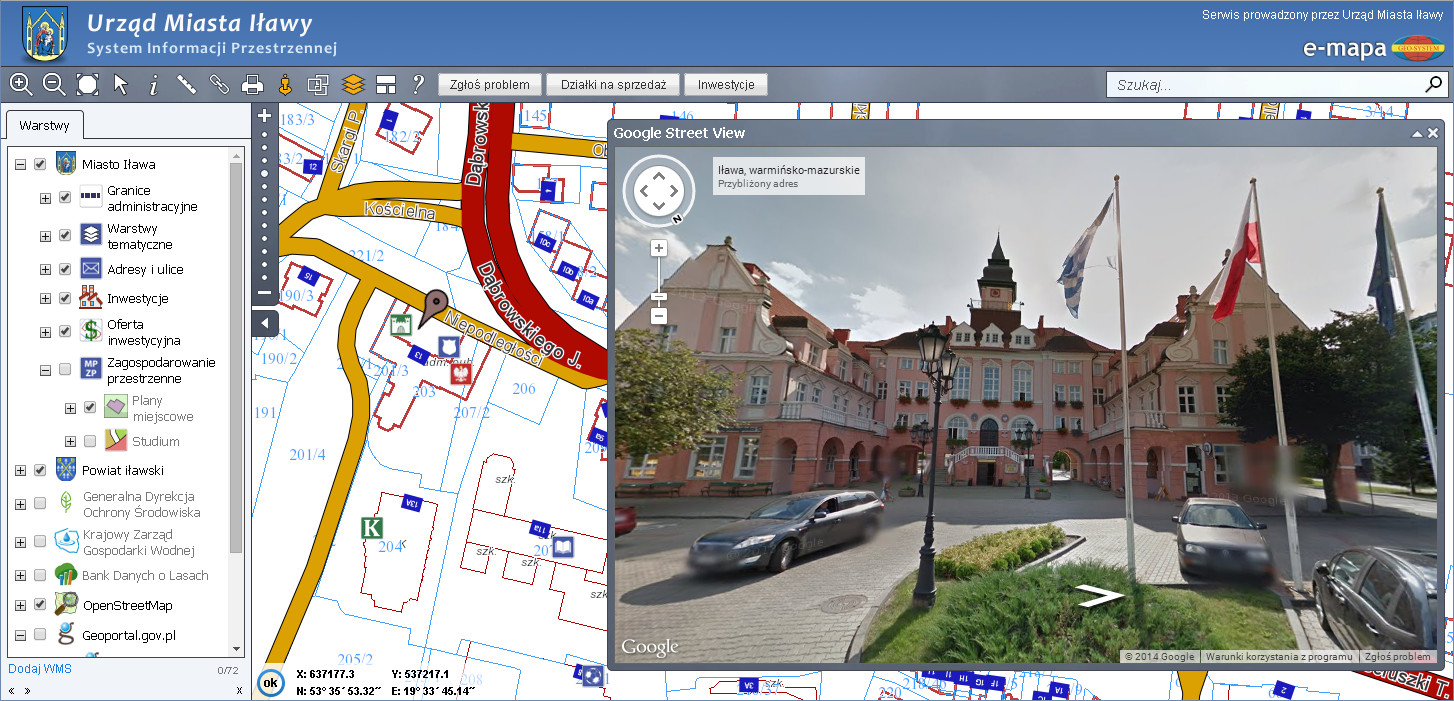
Task: Click the Polish eagle emblem marker on map
Action: point(462,375)
